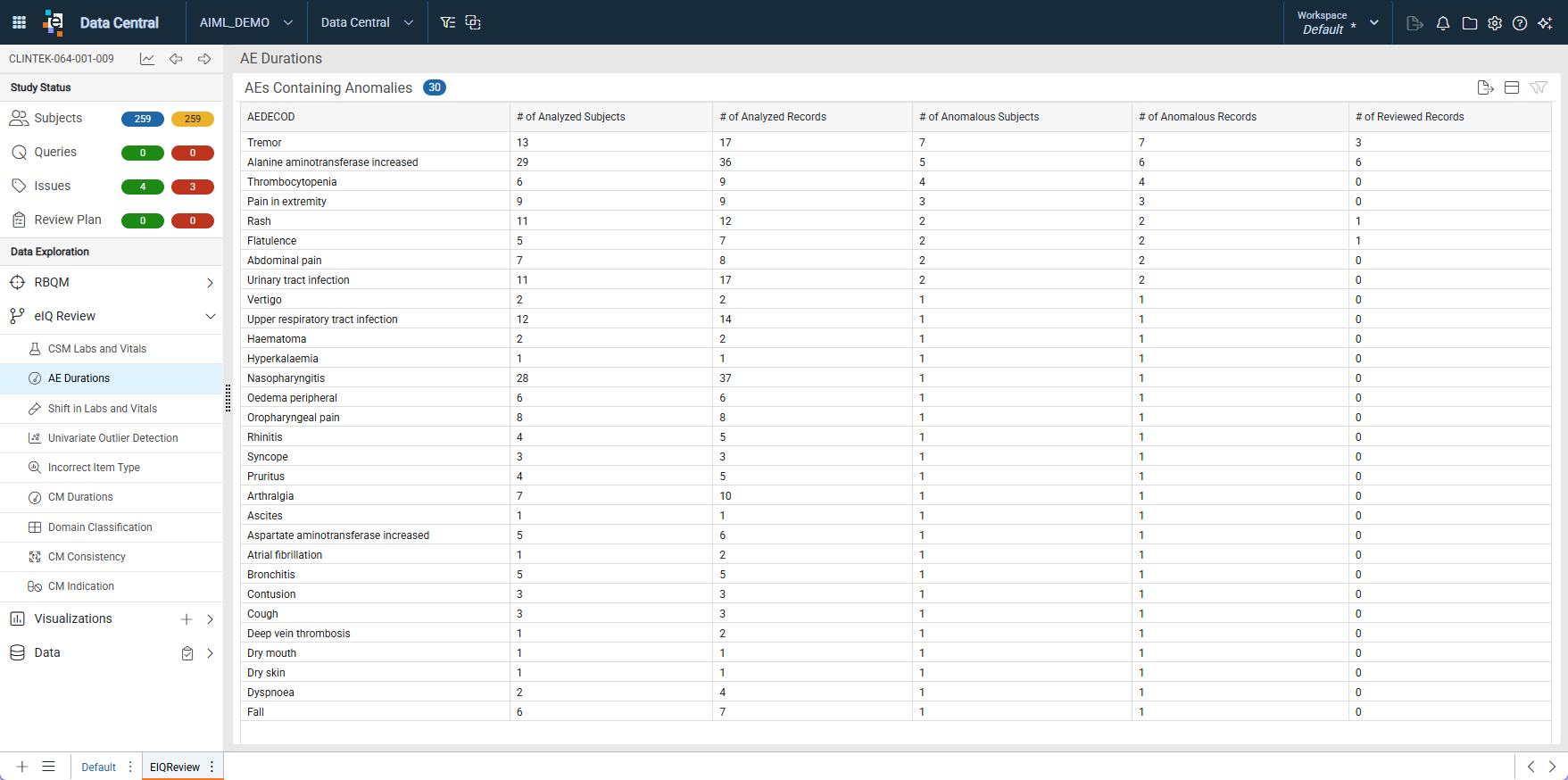Click the red Issues count badge
The image size is (1568, 780).
[193, 187]
